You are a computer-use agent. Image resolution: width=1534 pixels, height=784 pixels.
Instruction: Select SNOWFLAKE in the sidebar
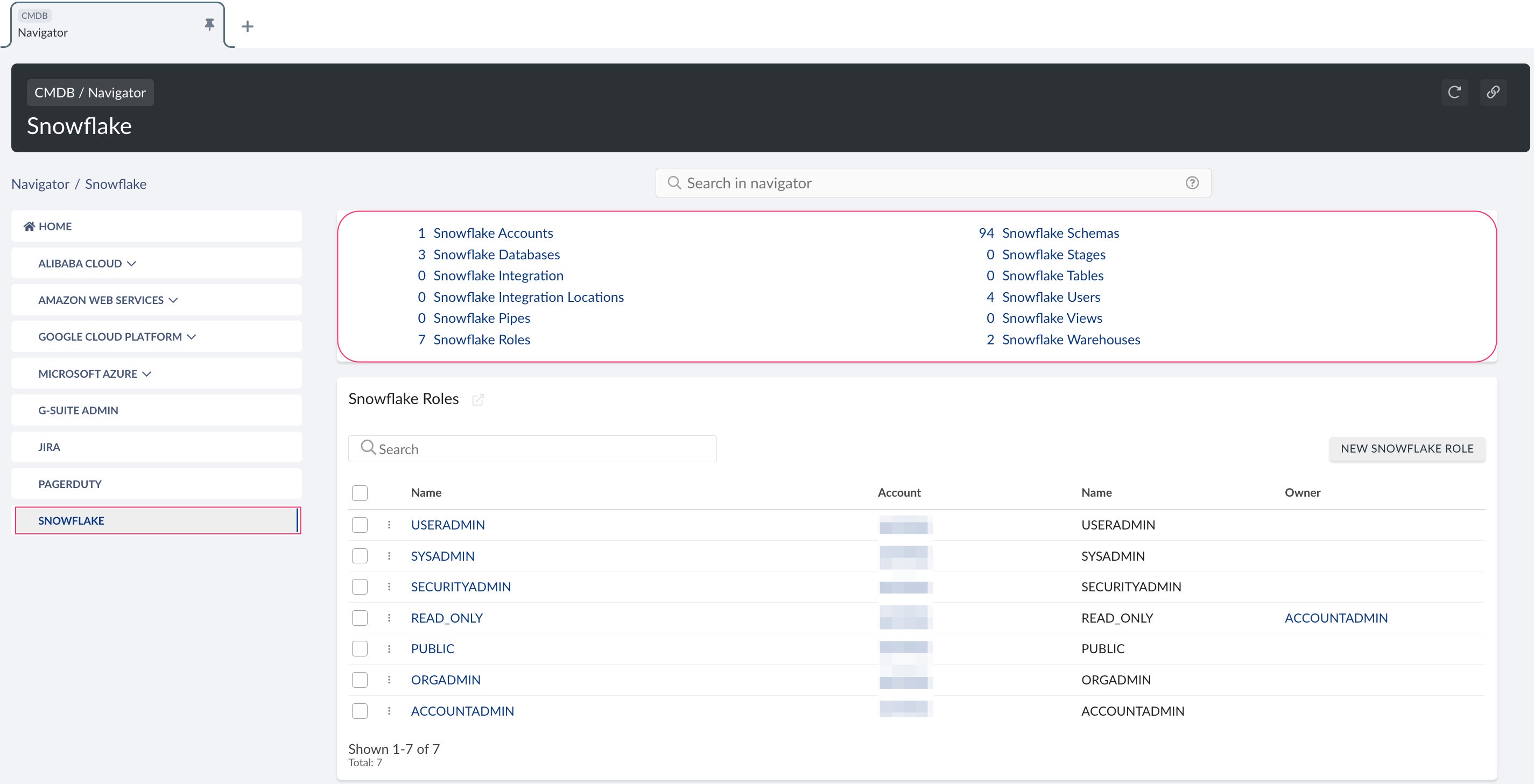coord(157,521)
